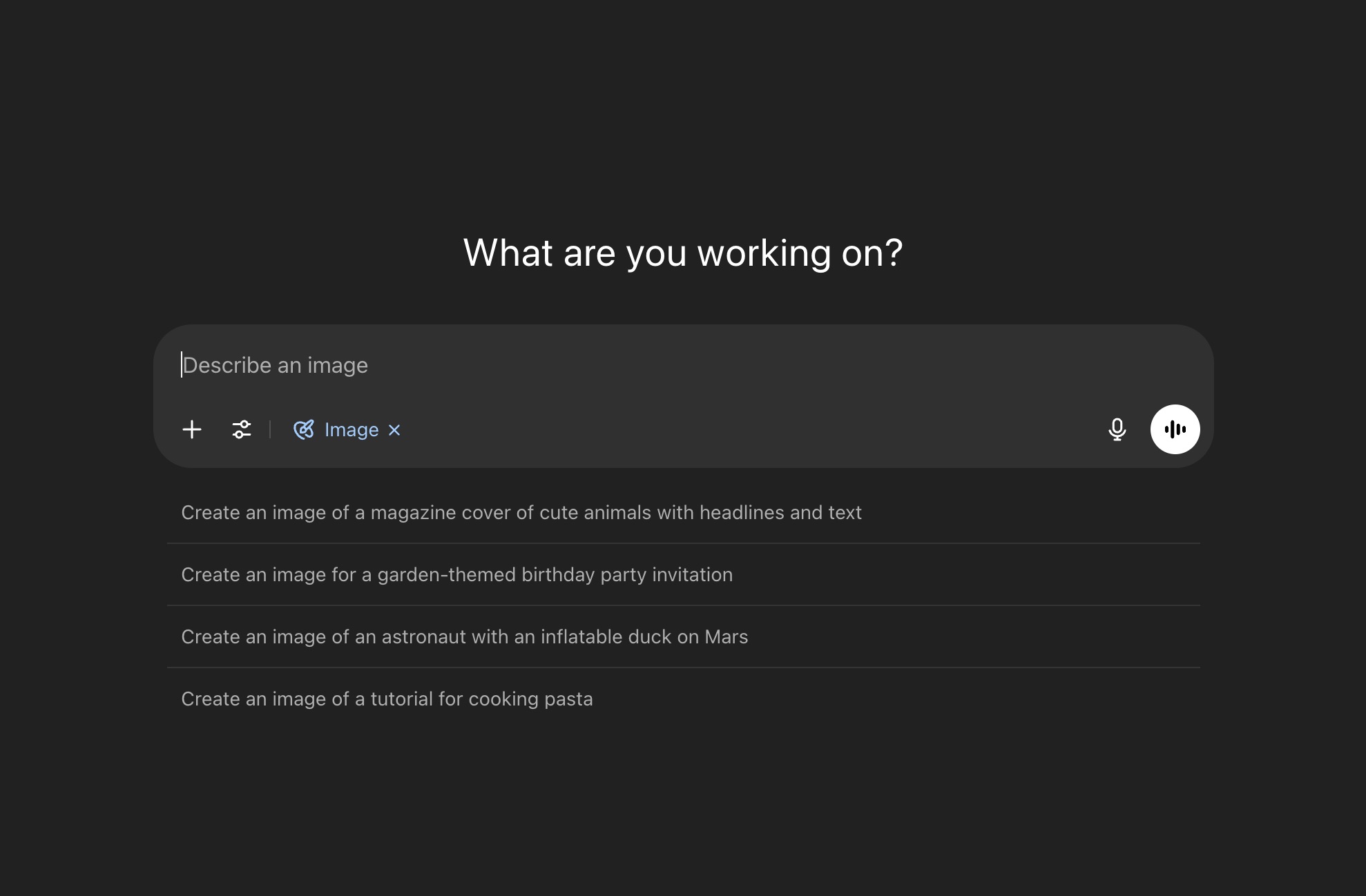Screen dimensions: 1366x896
Task: Click the garden-themed birthday party invitation suggestion
Action: click(x=457, y=574)
